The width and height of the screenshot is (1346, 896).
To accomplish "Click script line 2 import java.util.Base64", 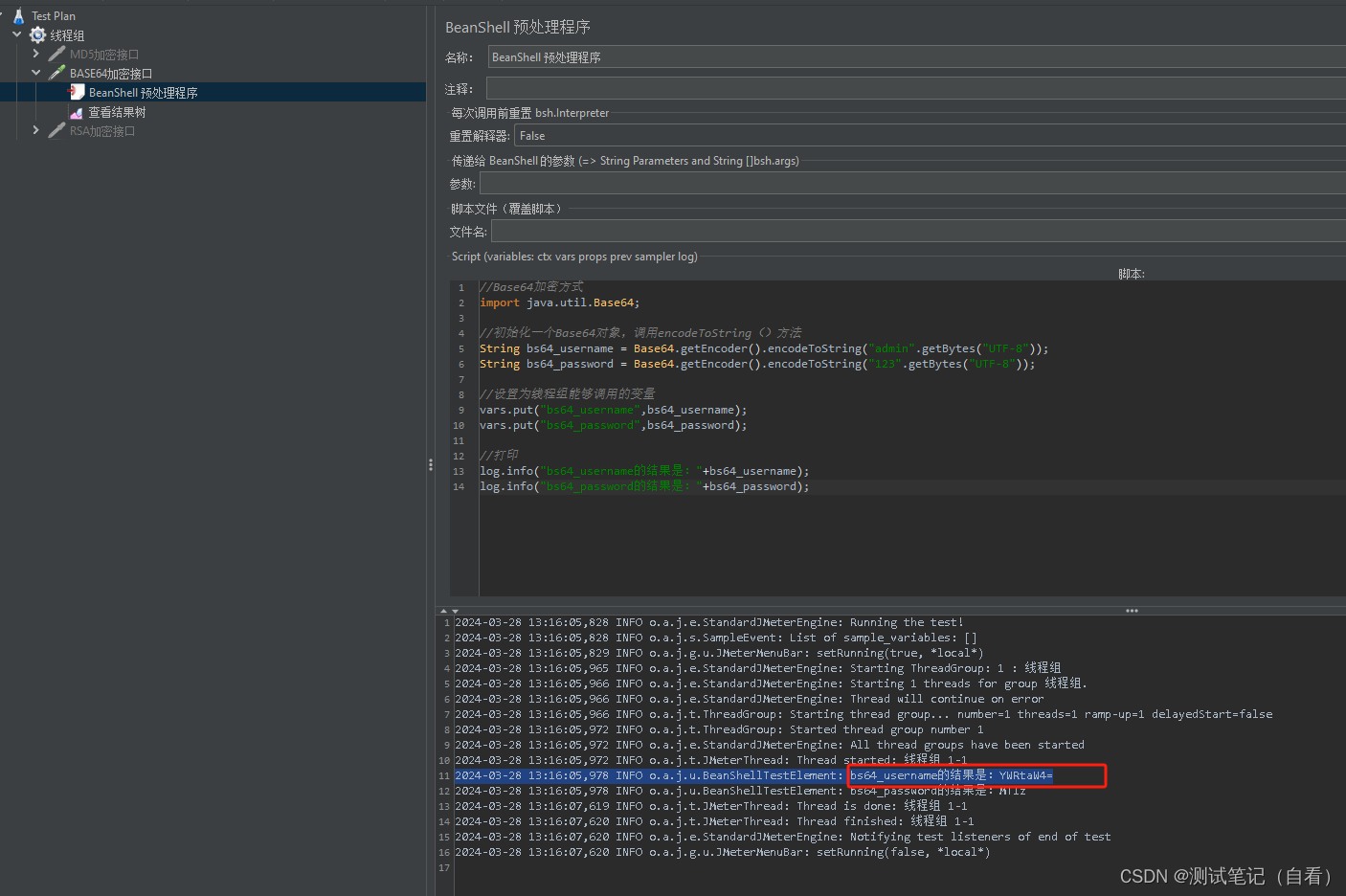I will [x=559, y=302].
